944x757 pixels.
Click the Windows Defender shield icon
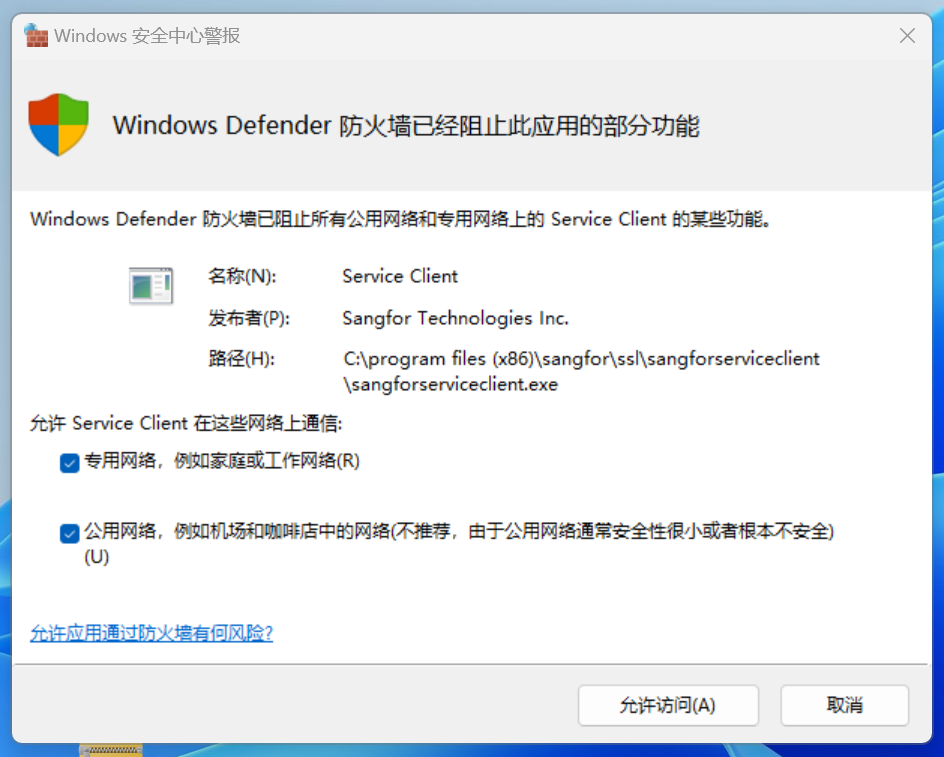(x=58, y=125)
